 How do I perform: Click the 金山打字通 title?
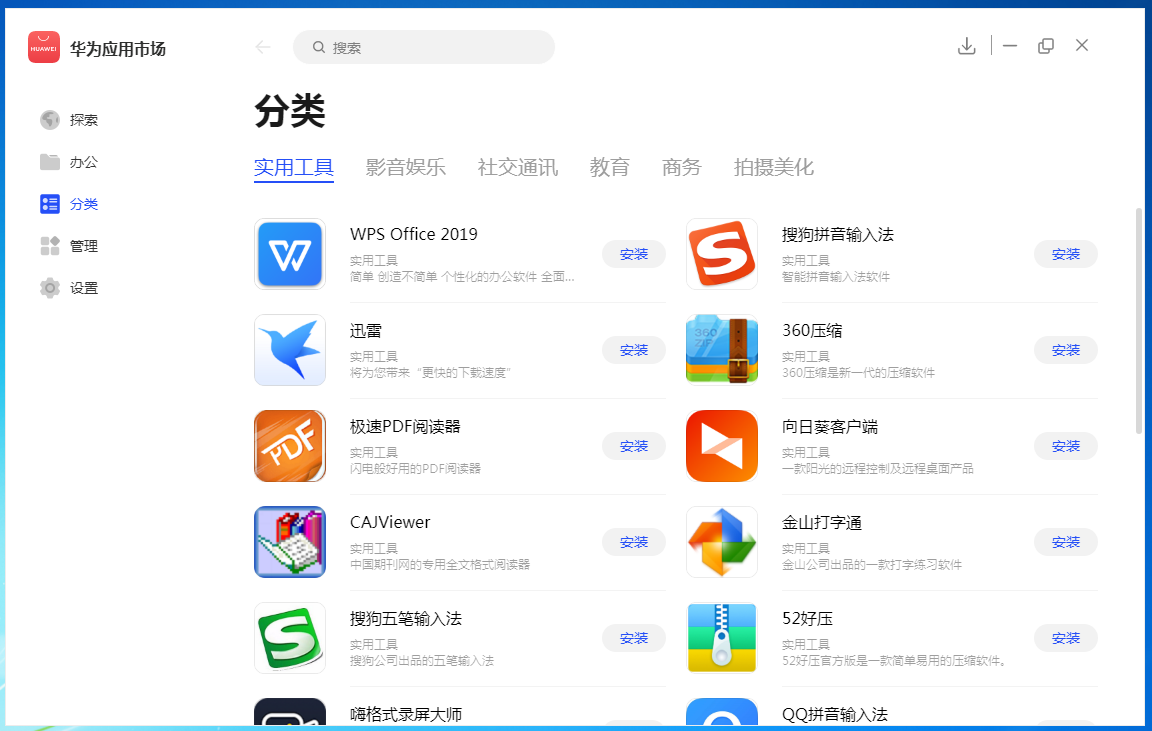822,522
